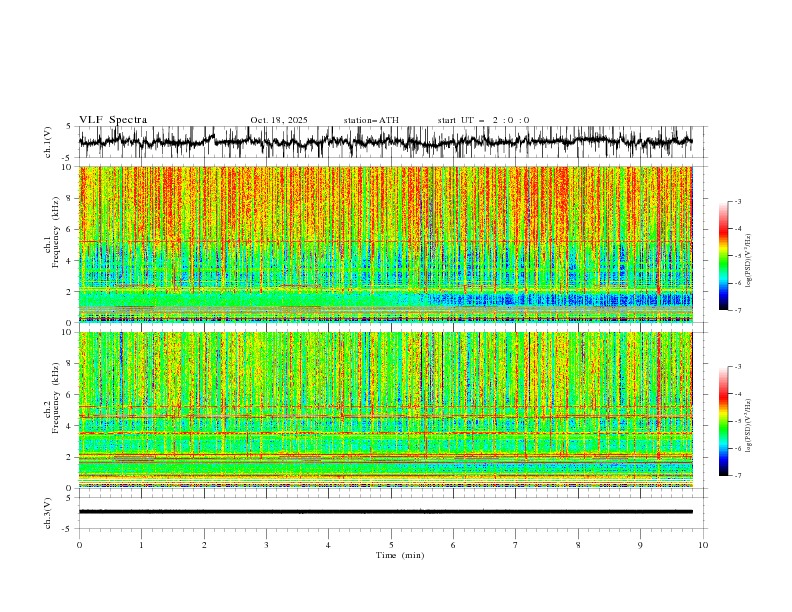Click the time axis tick label 10
Image resolution: width=792 pixels, height=612 pixels.
tap(703, 545)
